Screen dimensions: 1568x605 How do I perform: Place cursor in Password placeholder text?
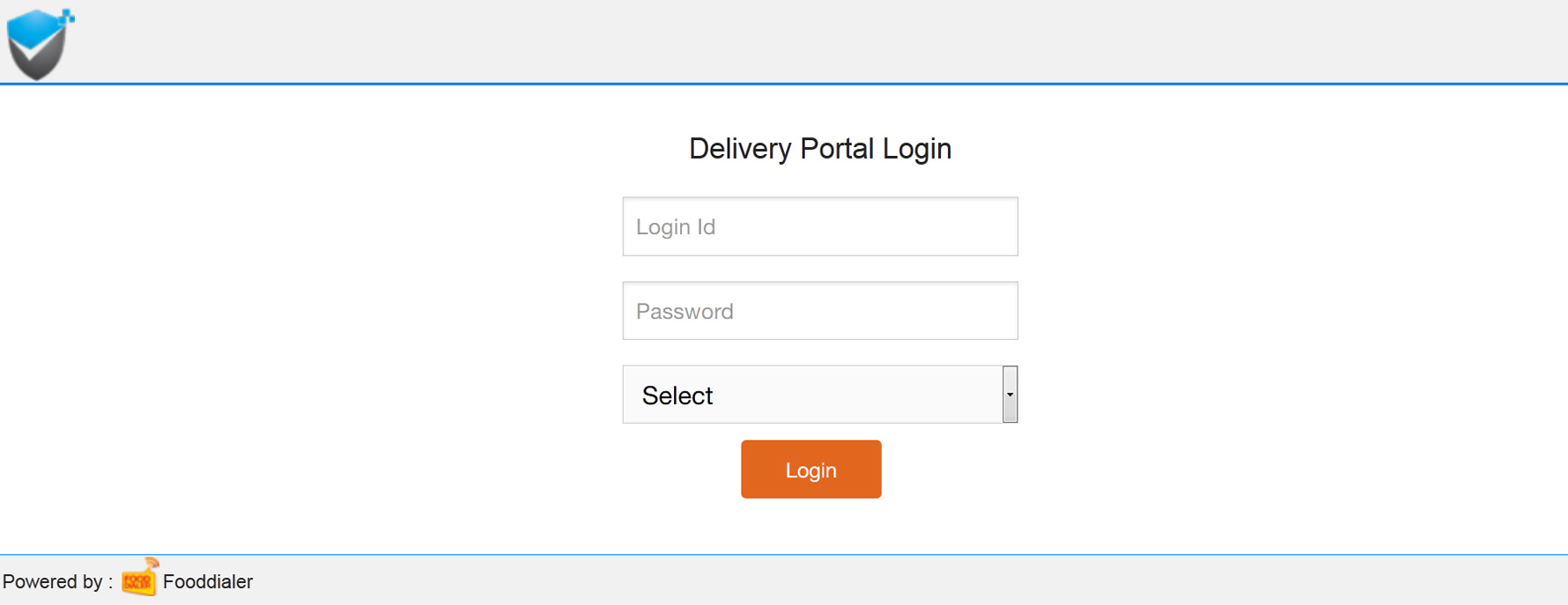[x=684, y=312]
